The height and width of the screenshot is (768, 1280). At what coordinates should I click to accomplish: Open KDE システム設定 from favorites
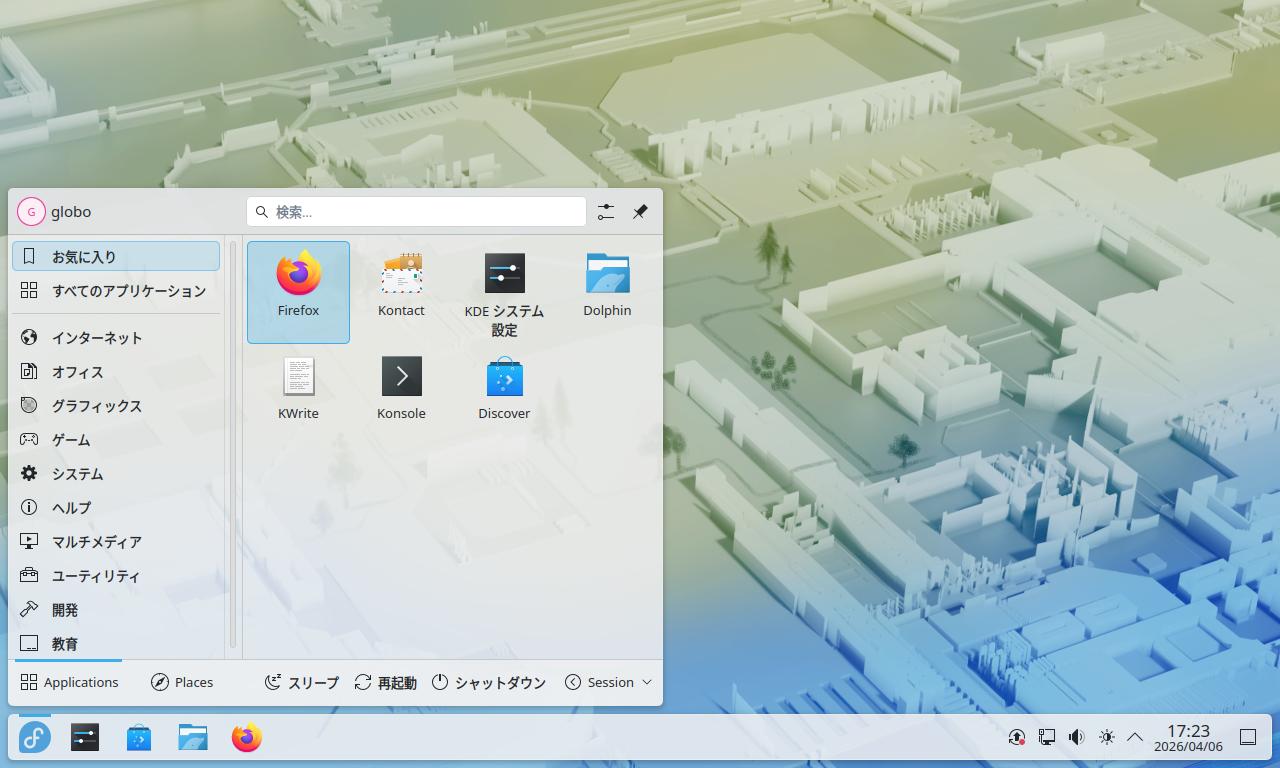click(504, 290)
